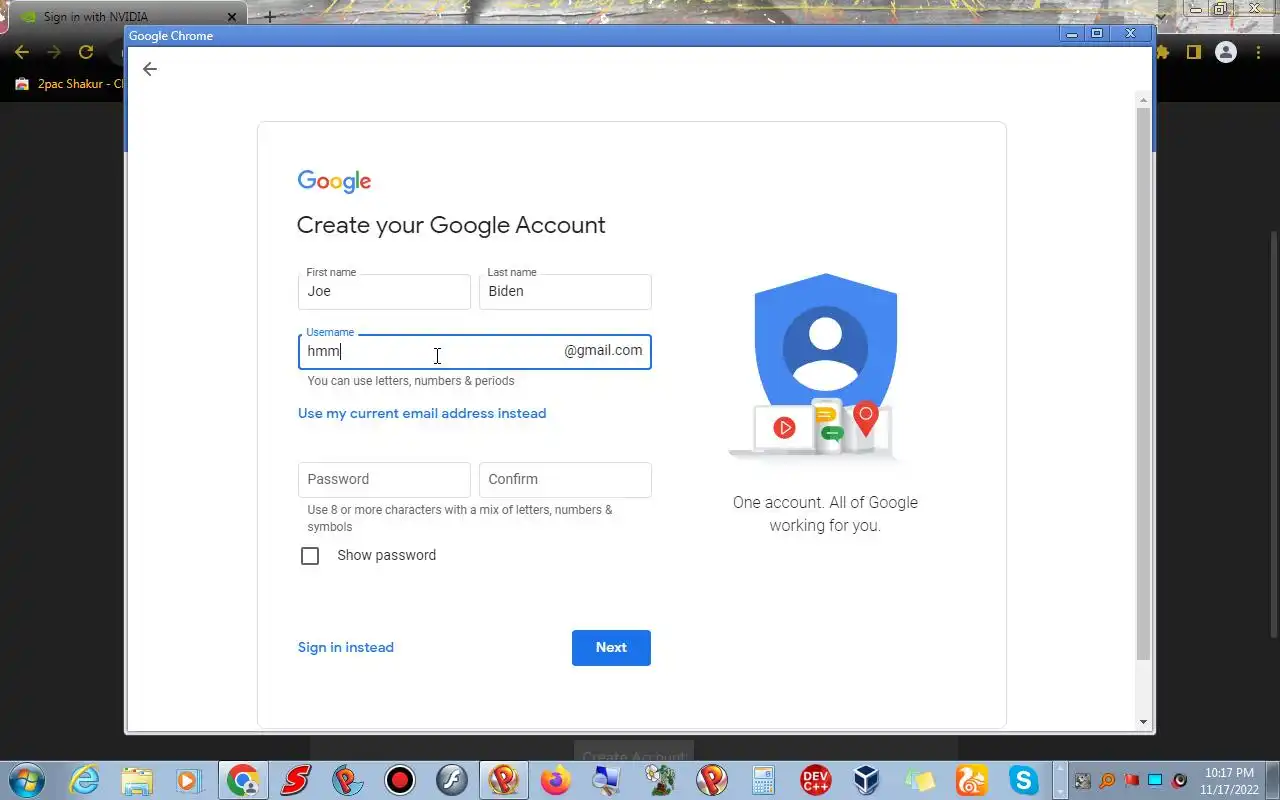Open Skype from the taskbar
This screenshot has height=800, width=1280.
[1023, 780]
